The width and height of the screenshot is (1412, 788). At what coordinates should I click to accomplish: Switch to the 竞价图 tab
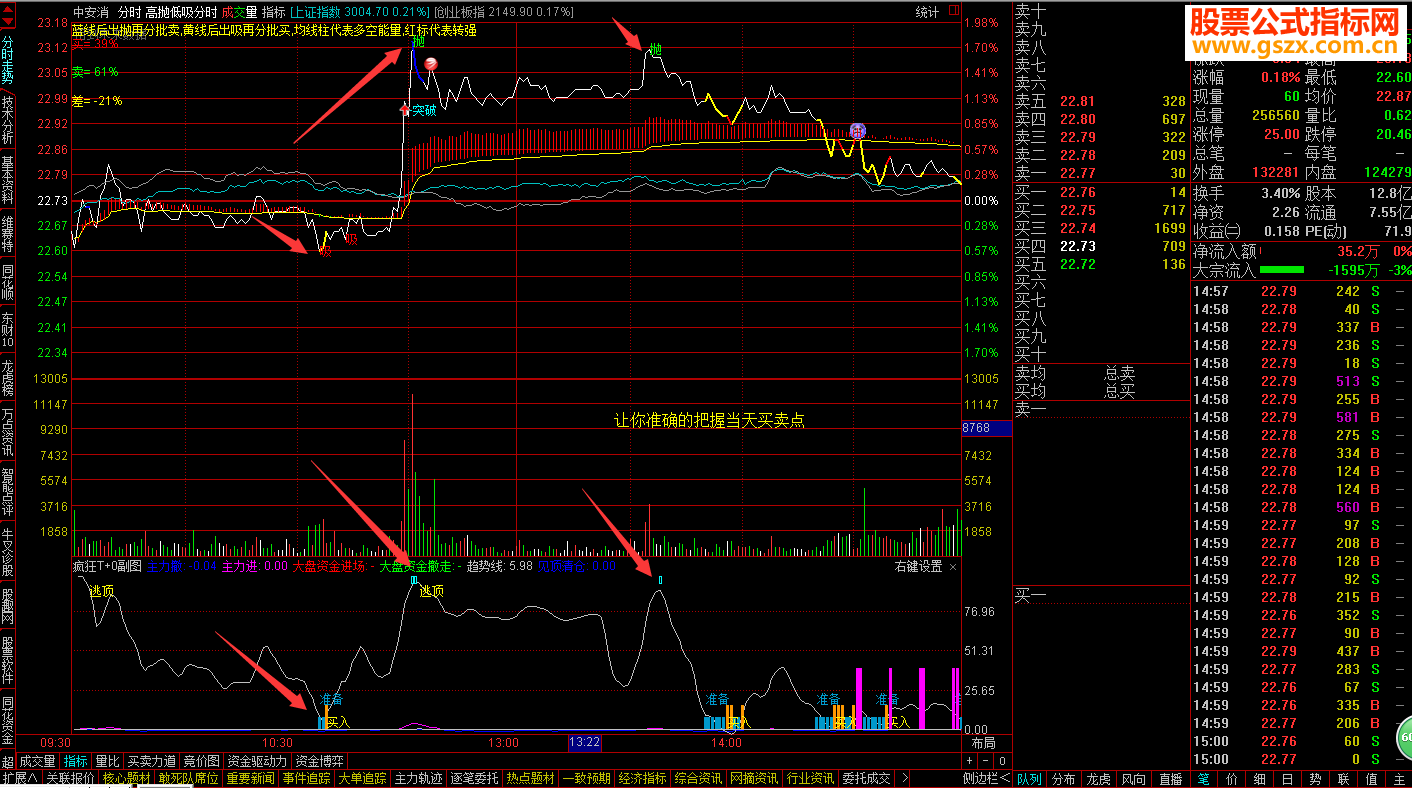coord(202,762)
